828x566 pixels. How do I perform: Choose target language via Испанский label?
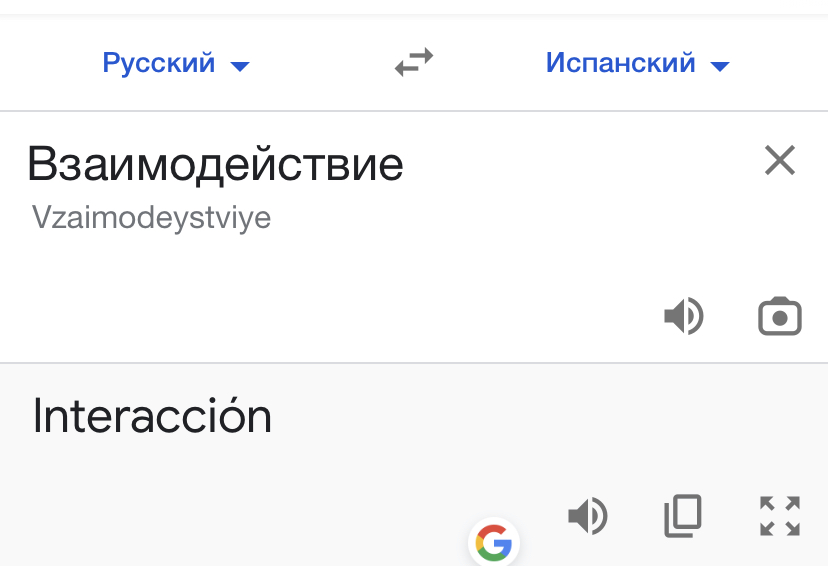point(620,63)
